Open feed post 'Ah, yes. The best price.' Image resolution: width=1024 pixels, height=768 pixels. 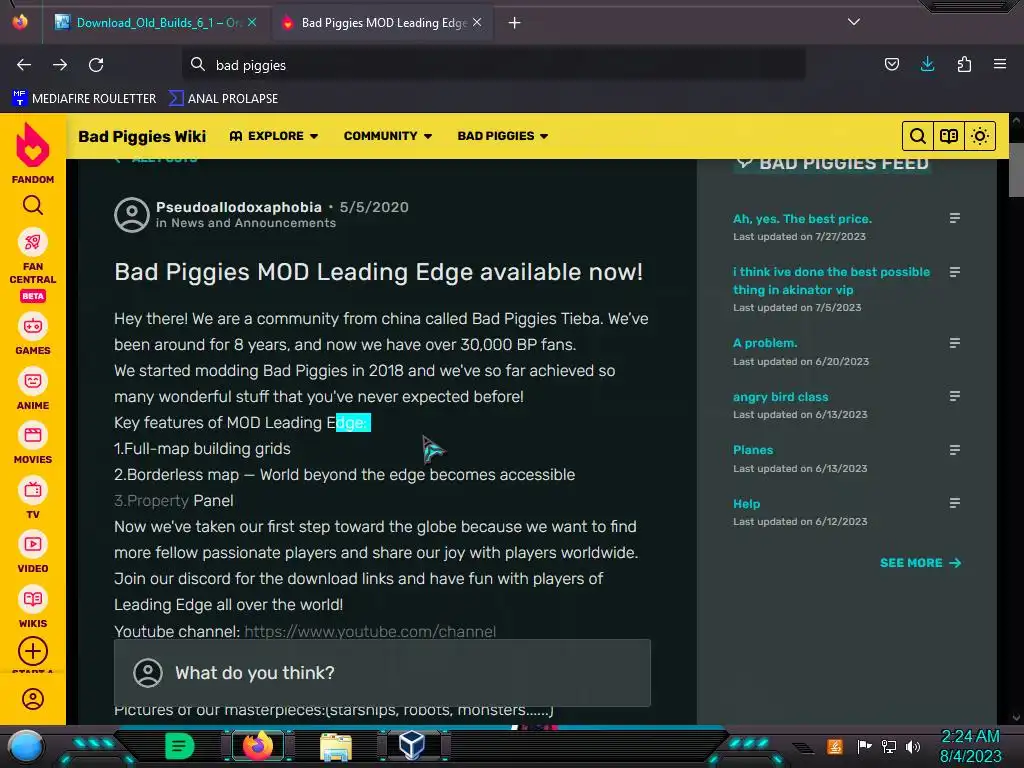pyautogui.click(x=802, y=219)
